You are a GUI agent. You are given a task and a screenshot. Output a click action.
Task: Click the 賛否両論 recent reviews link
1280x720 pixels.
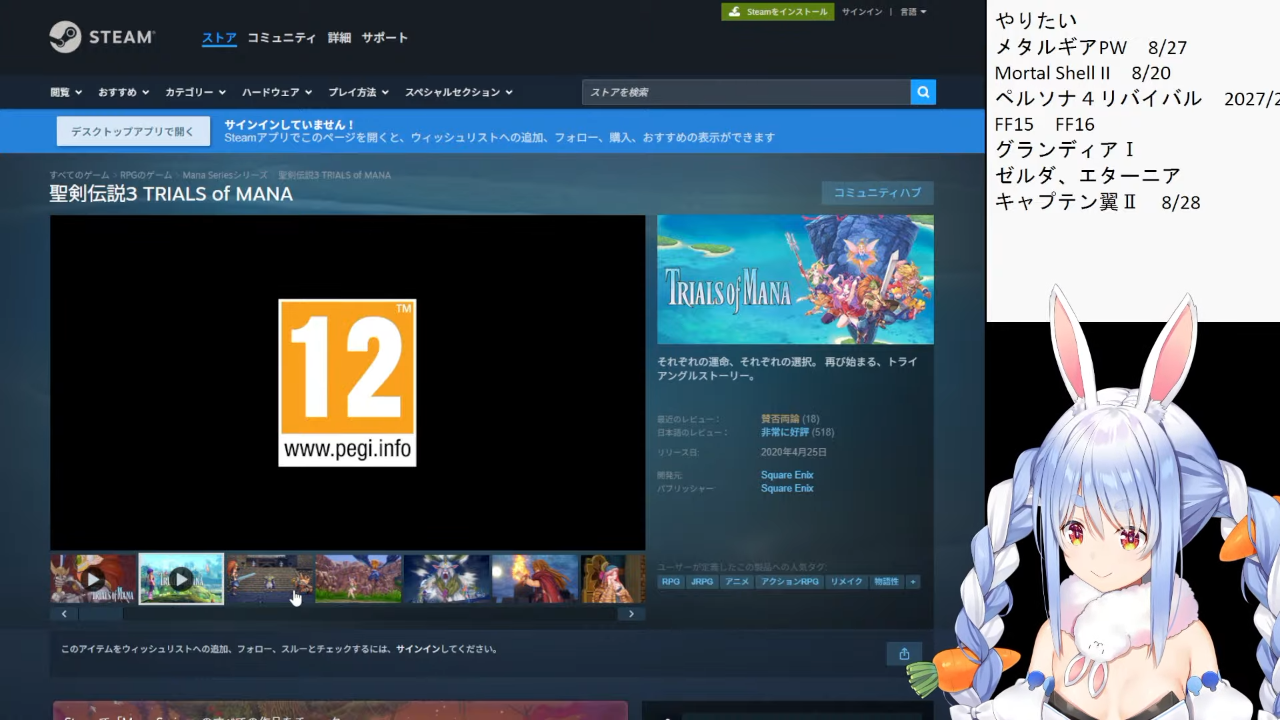tap(780, 419)
